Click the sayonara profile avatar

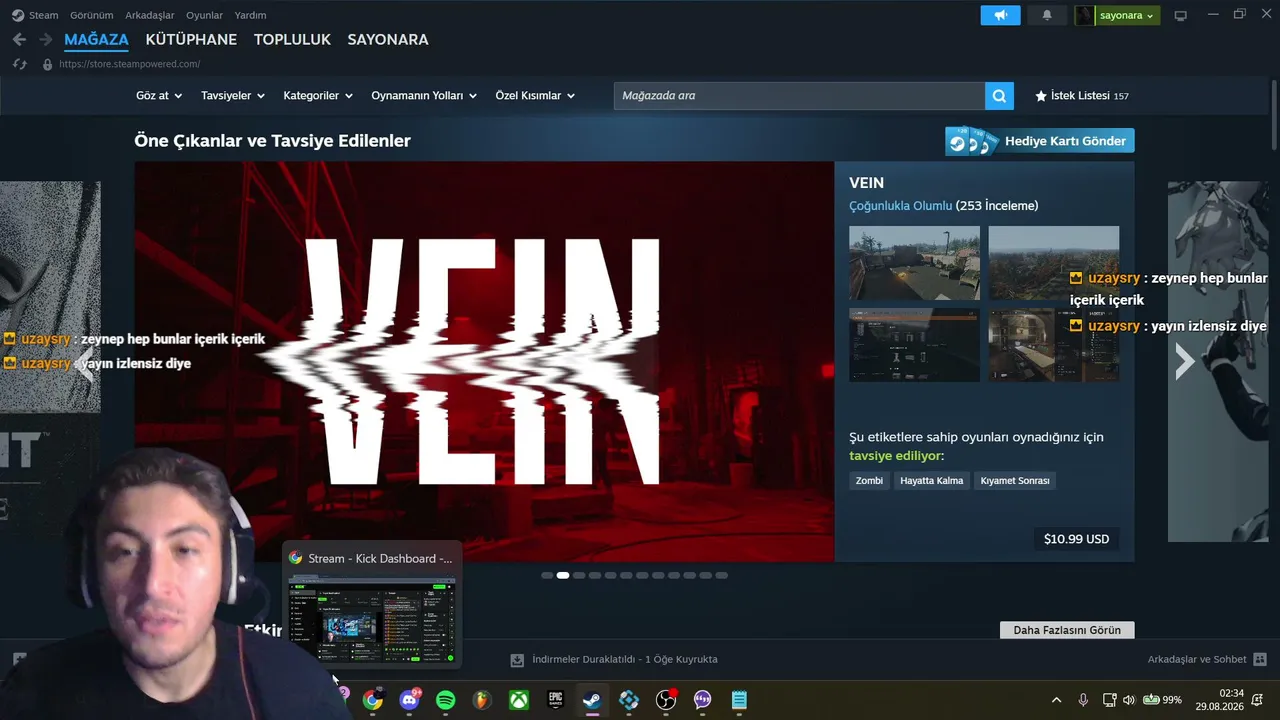1085,15
